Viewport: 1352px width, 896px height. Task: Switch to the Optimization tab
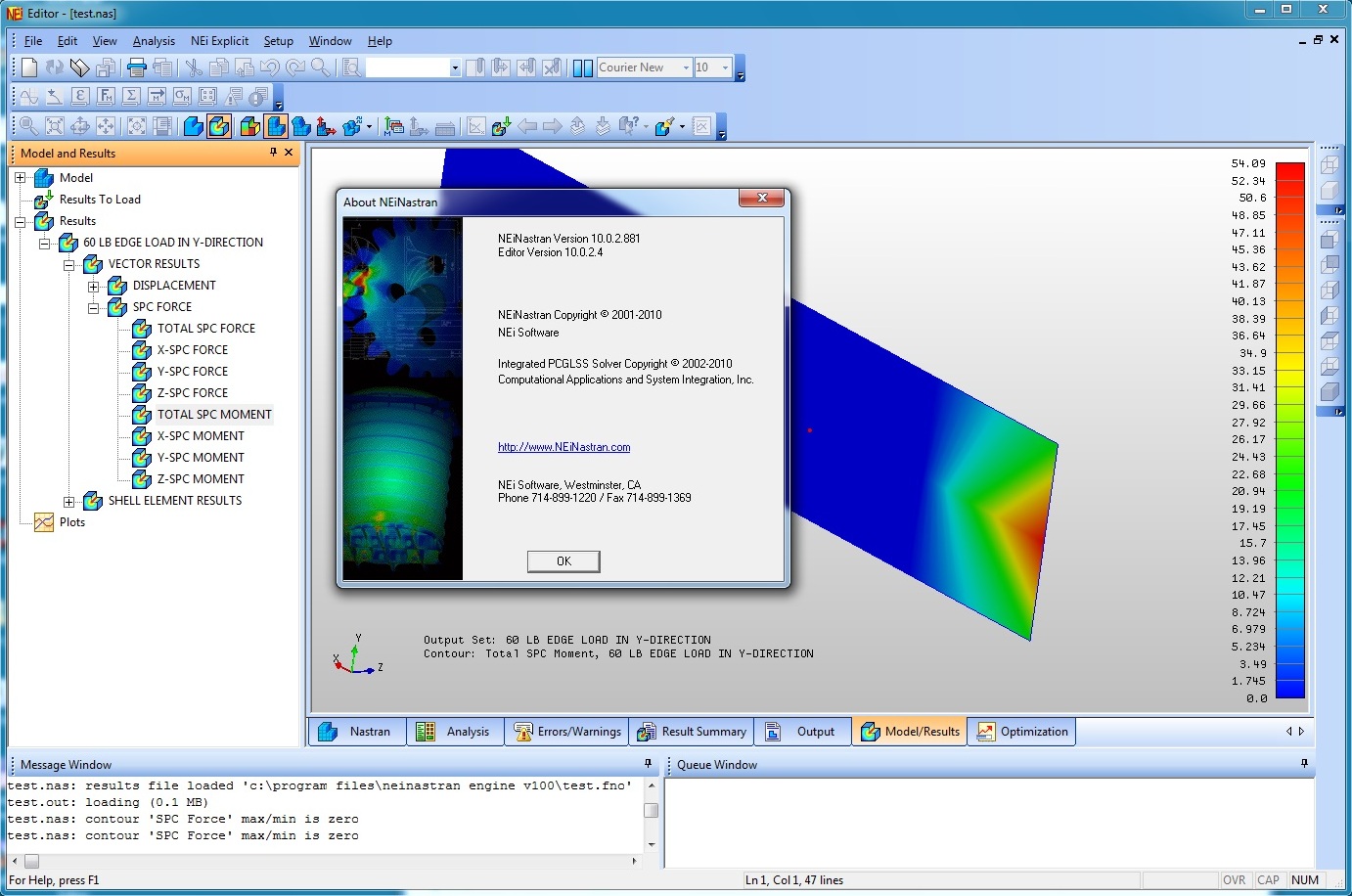click(x=1022, y=732)
